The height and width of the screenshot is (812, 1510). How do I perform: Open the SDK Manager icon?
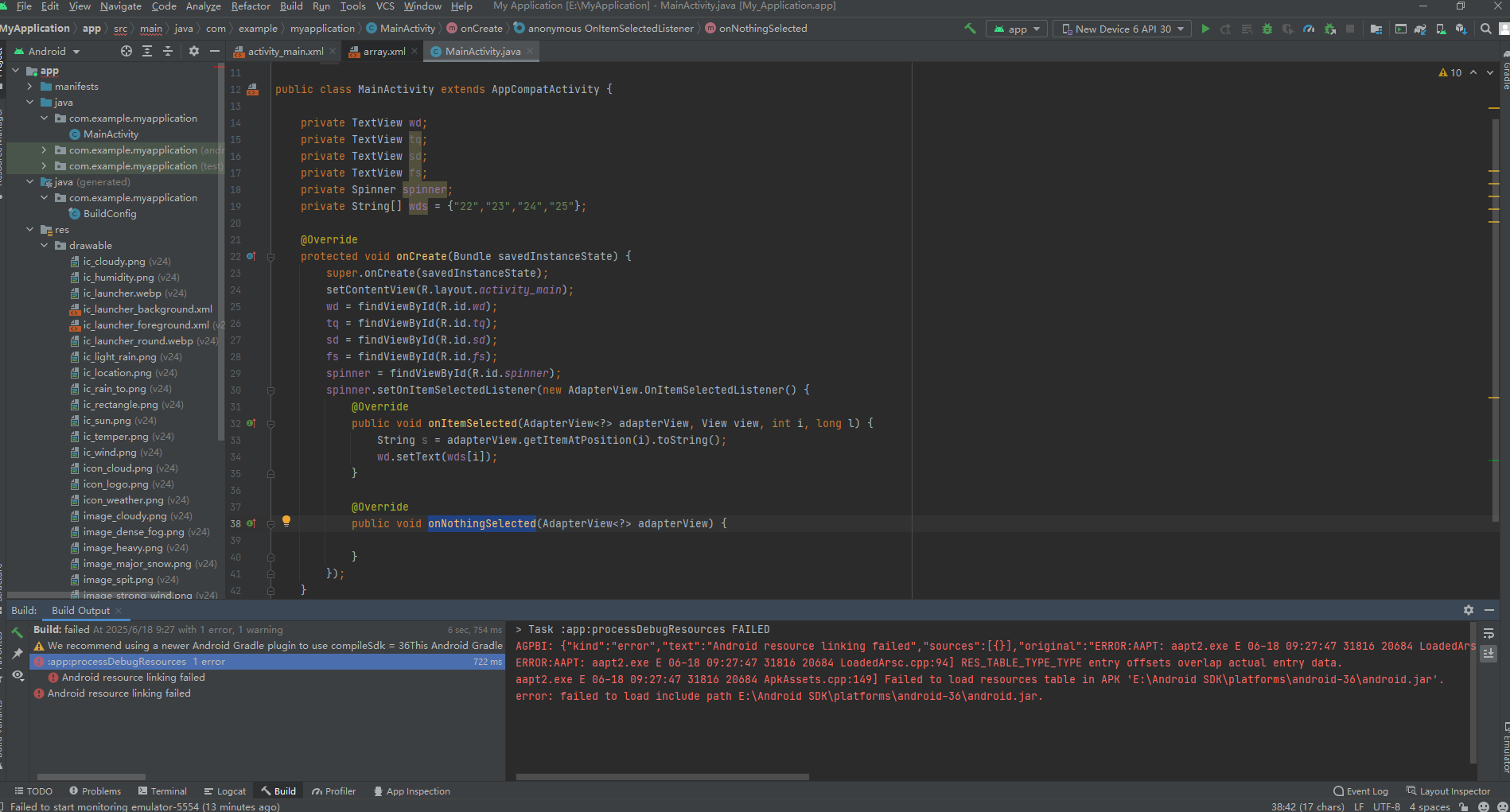pyautogui.click(x=1461, y=29)
